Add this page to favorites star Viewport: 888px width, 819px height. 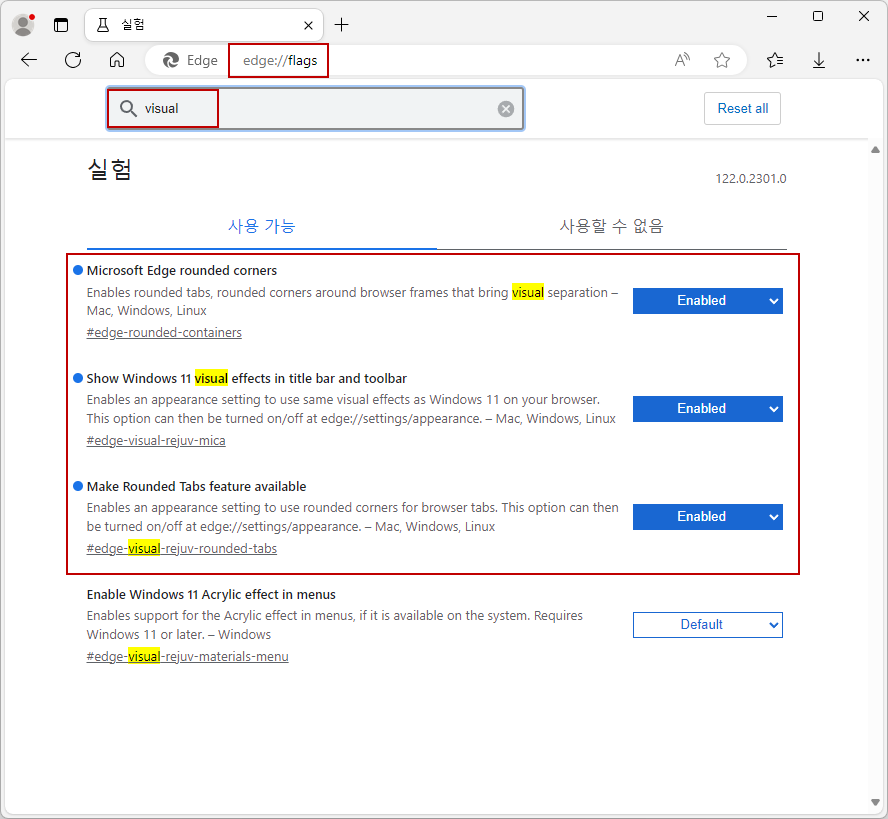click(722, 60)
